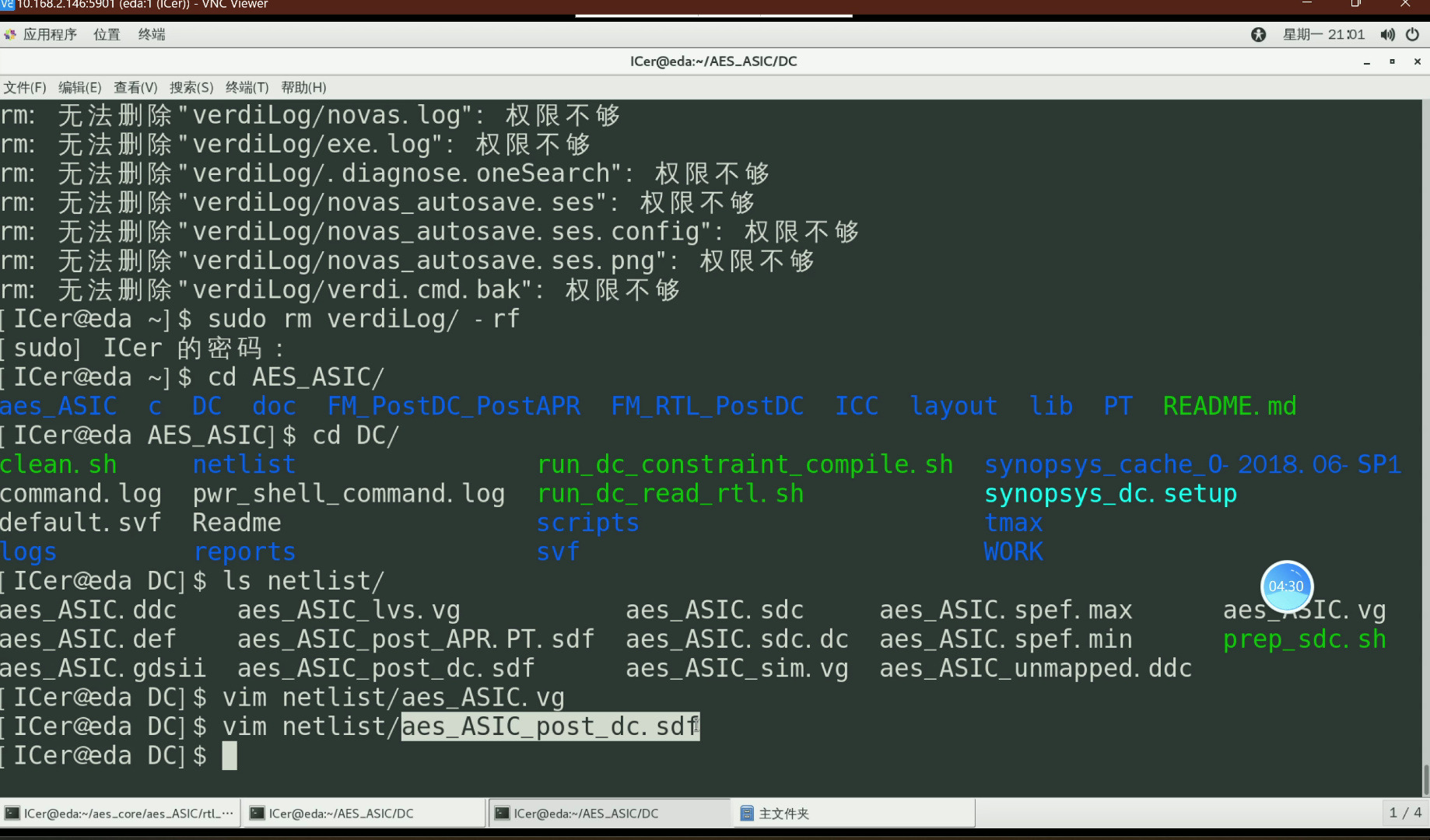Click the file name run_dc_read_rtl.sh
The width and height of the screenshot is (1430, 840).
click(670, 494)
